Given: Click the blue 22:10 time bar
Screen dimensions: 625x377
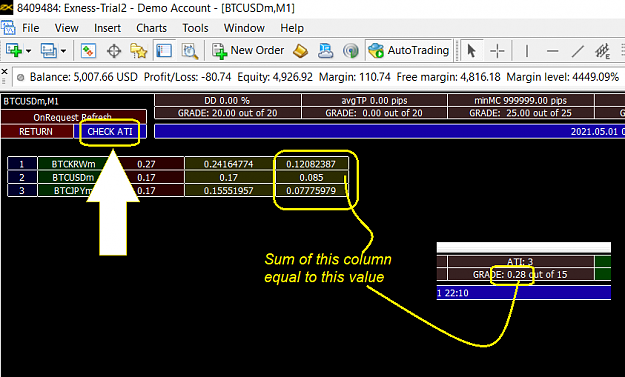Looking at the screenshot, I should (524, 293).
